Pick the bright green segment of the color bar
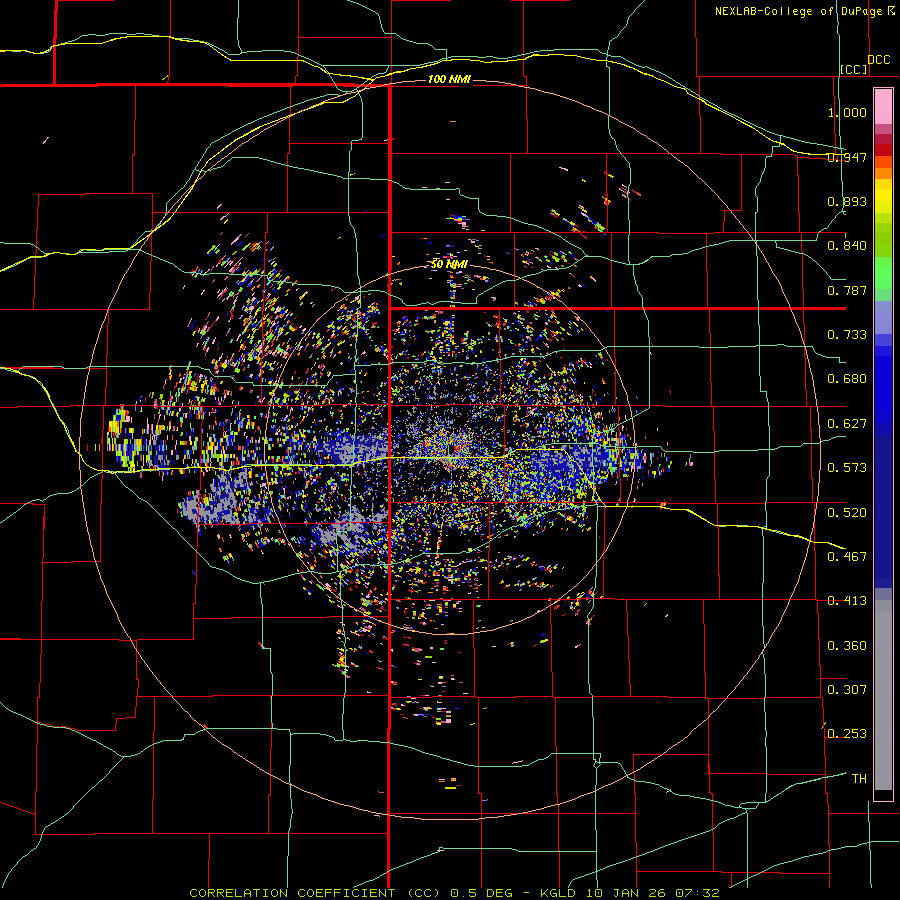Viewport: 900px width, 900px height. coord(883,273)
